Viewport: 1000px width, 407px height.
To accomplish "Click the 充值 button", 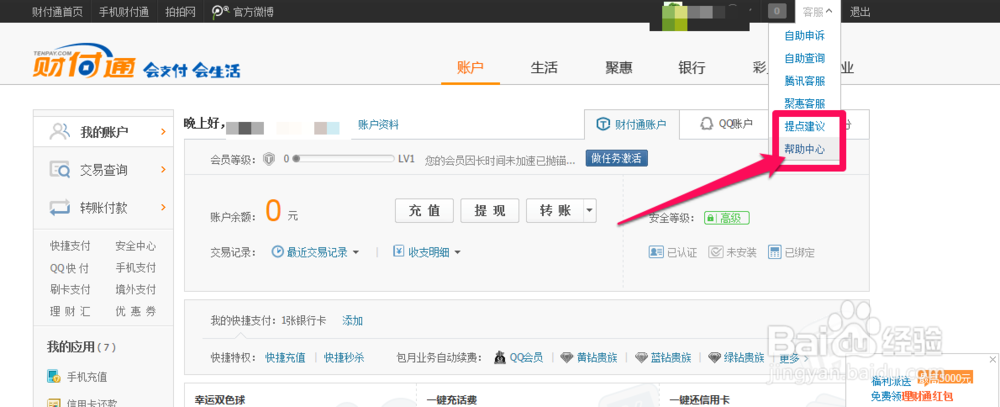I will [x=425, y=211].
